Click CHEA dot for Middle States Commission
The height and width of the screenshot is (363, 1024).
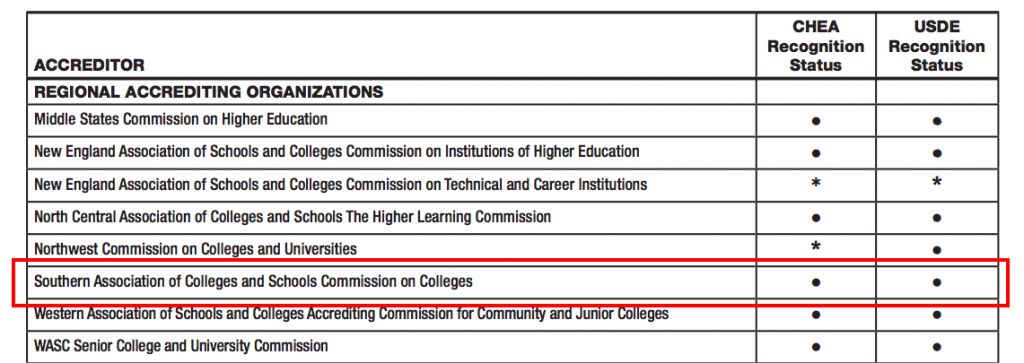click(816, 121)
